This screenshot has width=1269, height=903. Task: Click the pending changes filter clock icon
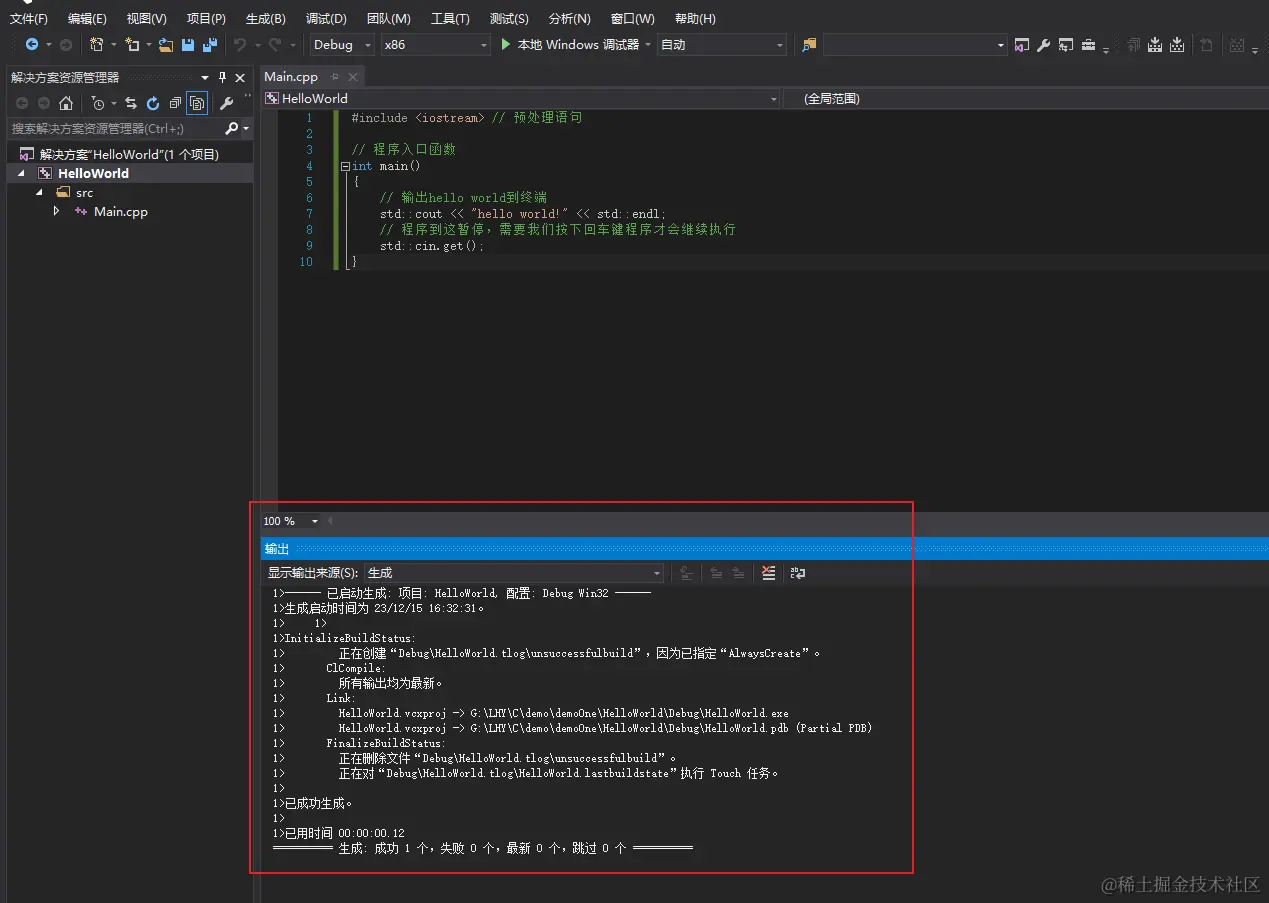97,103
